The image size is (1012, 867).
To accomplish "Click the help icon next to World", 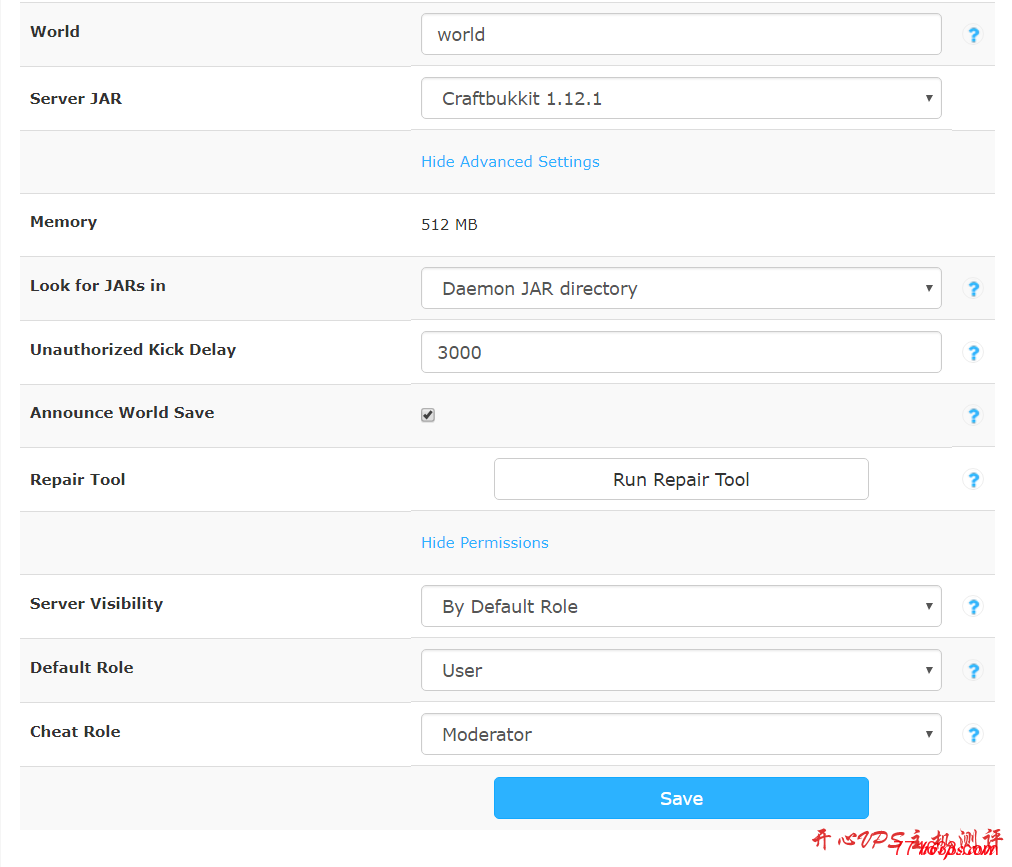I will click(x=972, y=35).
